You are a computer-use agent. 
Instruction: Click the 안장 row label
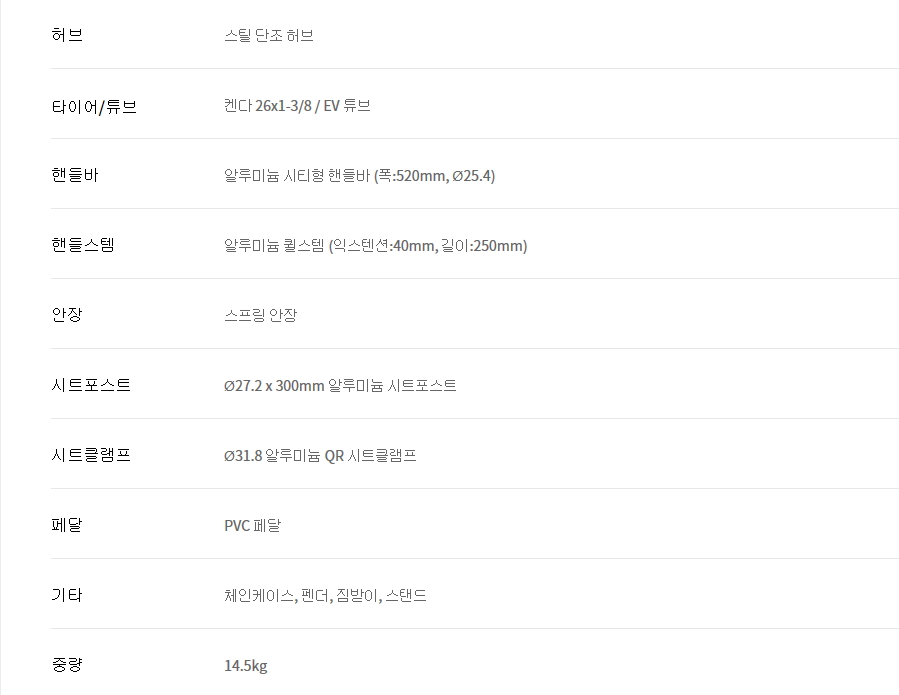(67, 316)
